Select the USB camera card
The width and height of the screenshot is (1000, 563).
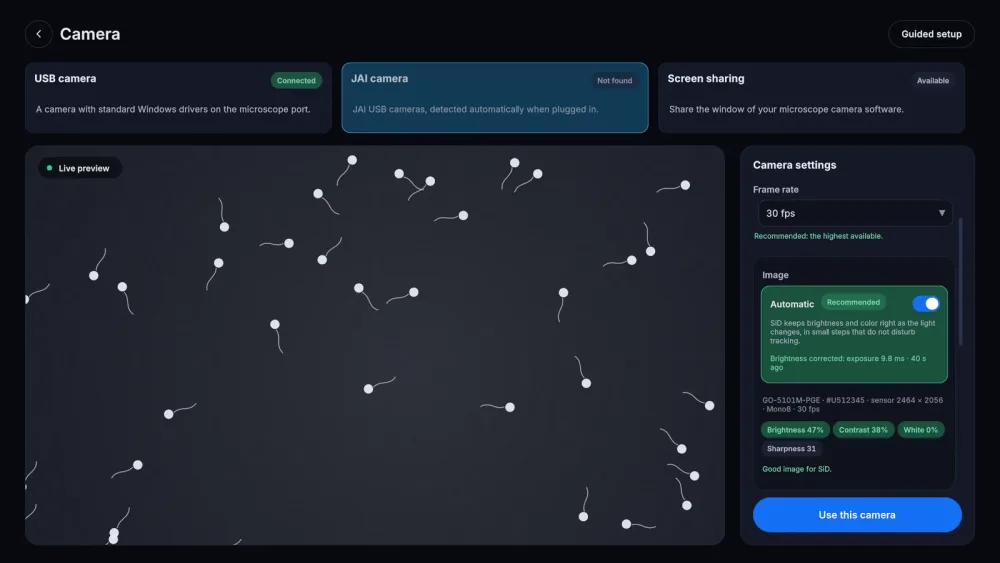coord(178,98)
